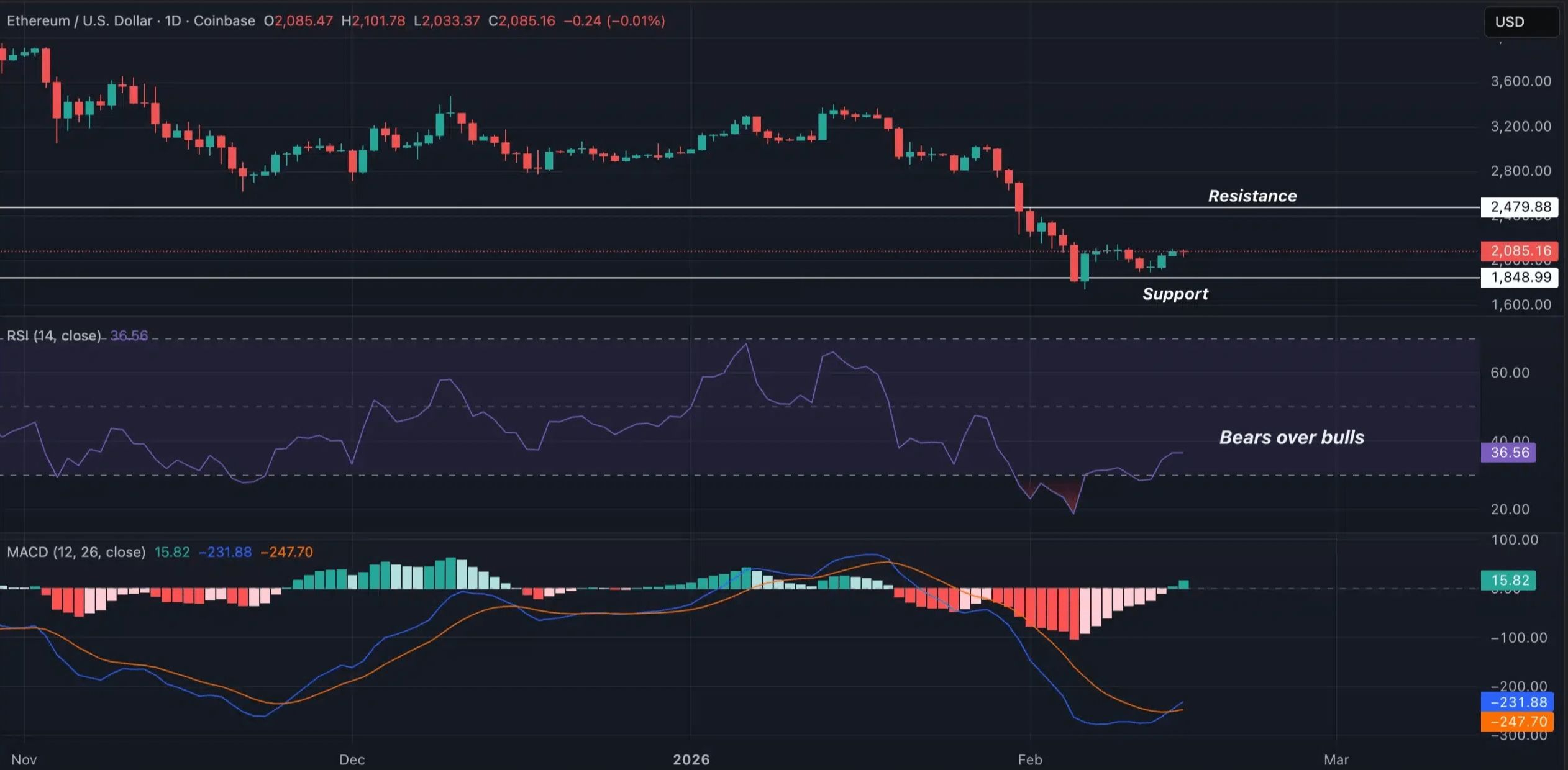Click the Ethereum / U.S. Dollar symbol title

[x=79, y=21]
